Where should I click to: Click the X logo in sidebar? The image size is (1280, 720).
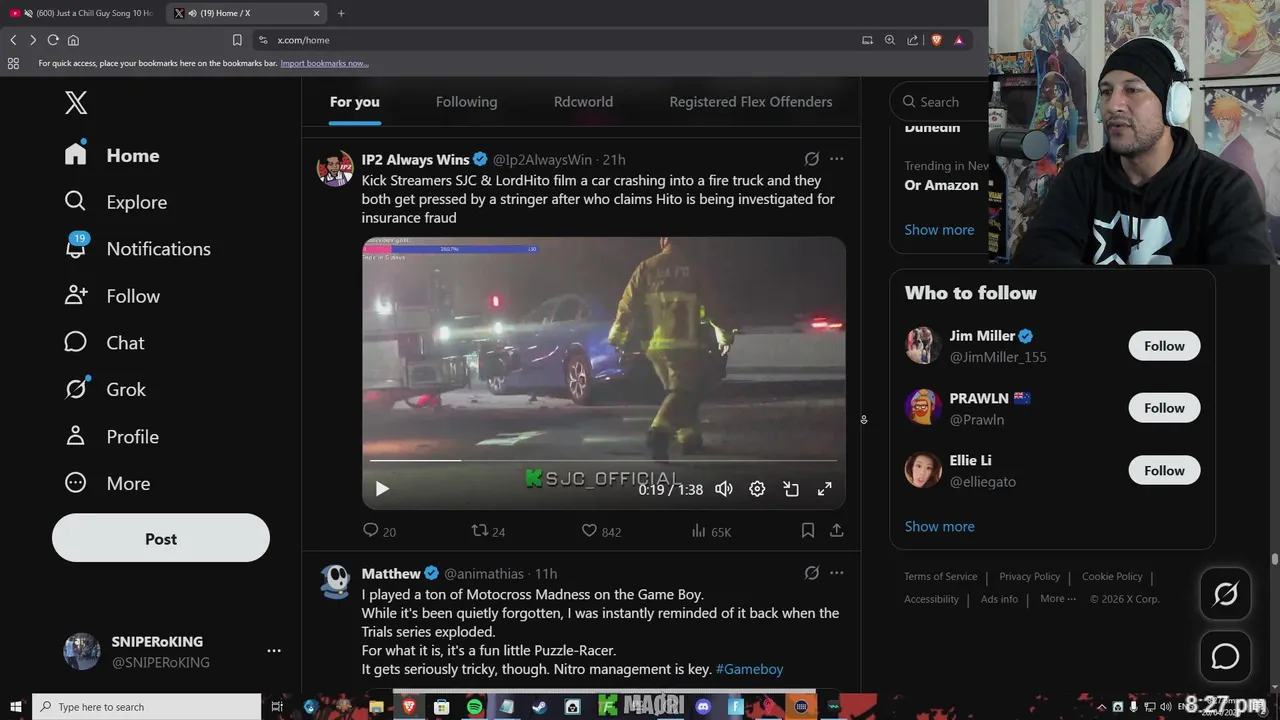[x=76, y=102]
